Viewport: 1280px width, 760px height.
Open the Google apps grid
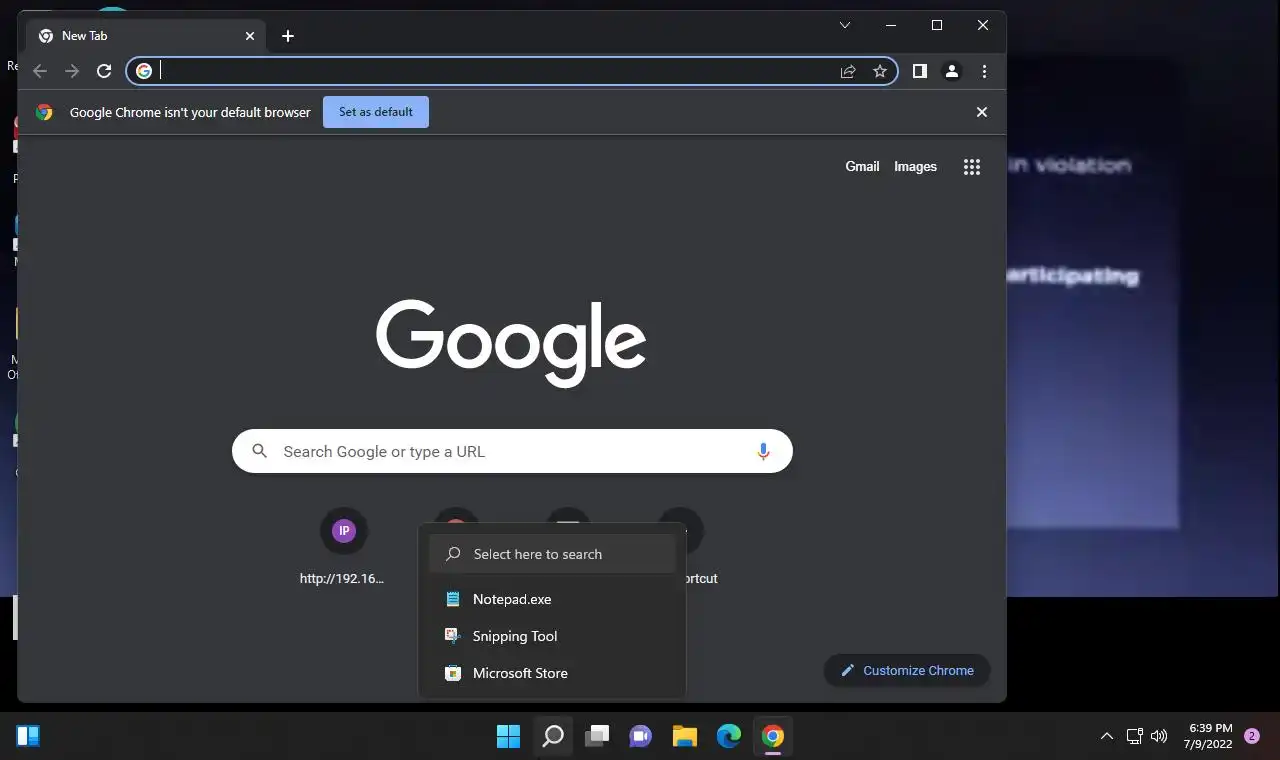coord(972,167)
